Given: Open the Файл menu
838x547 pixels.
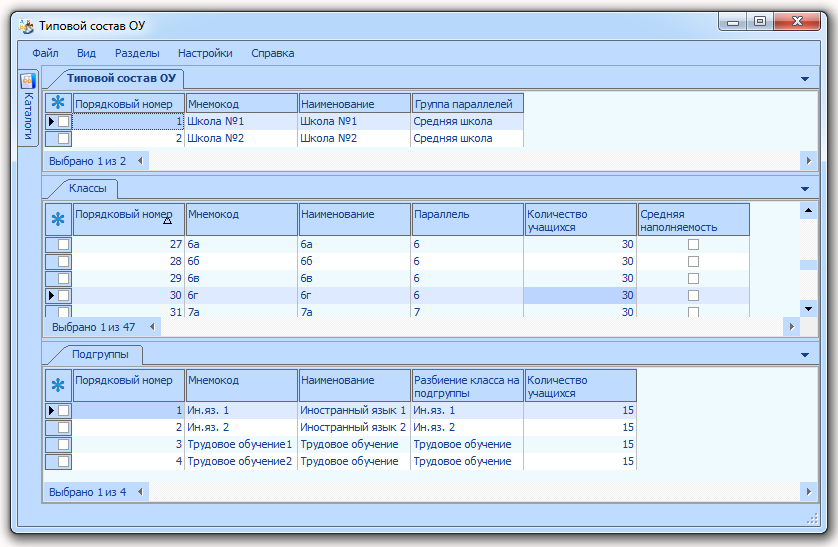Looking at the screenshot, I should pos(45,53).
